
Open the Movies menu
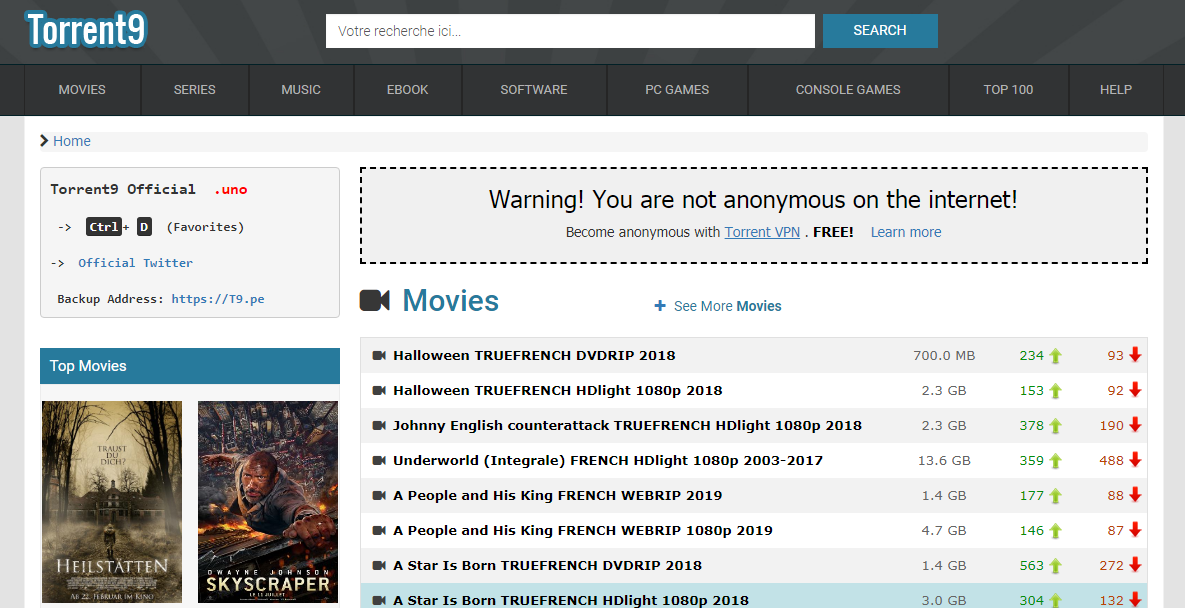(82, 90)
